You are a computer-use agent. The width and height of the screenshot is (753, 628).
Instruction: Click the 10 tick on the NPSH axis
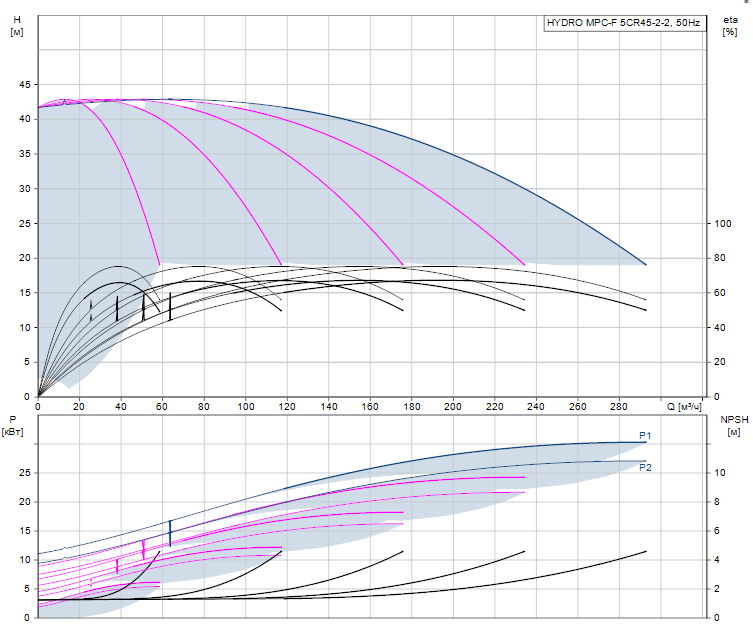coord(719,472)
